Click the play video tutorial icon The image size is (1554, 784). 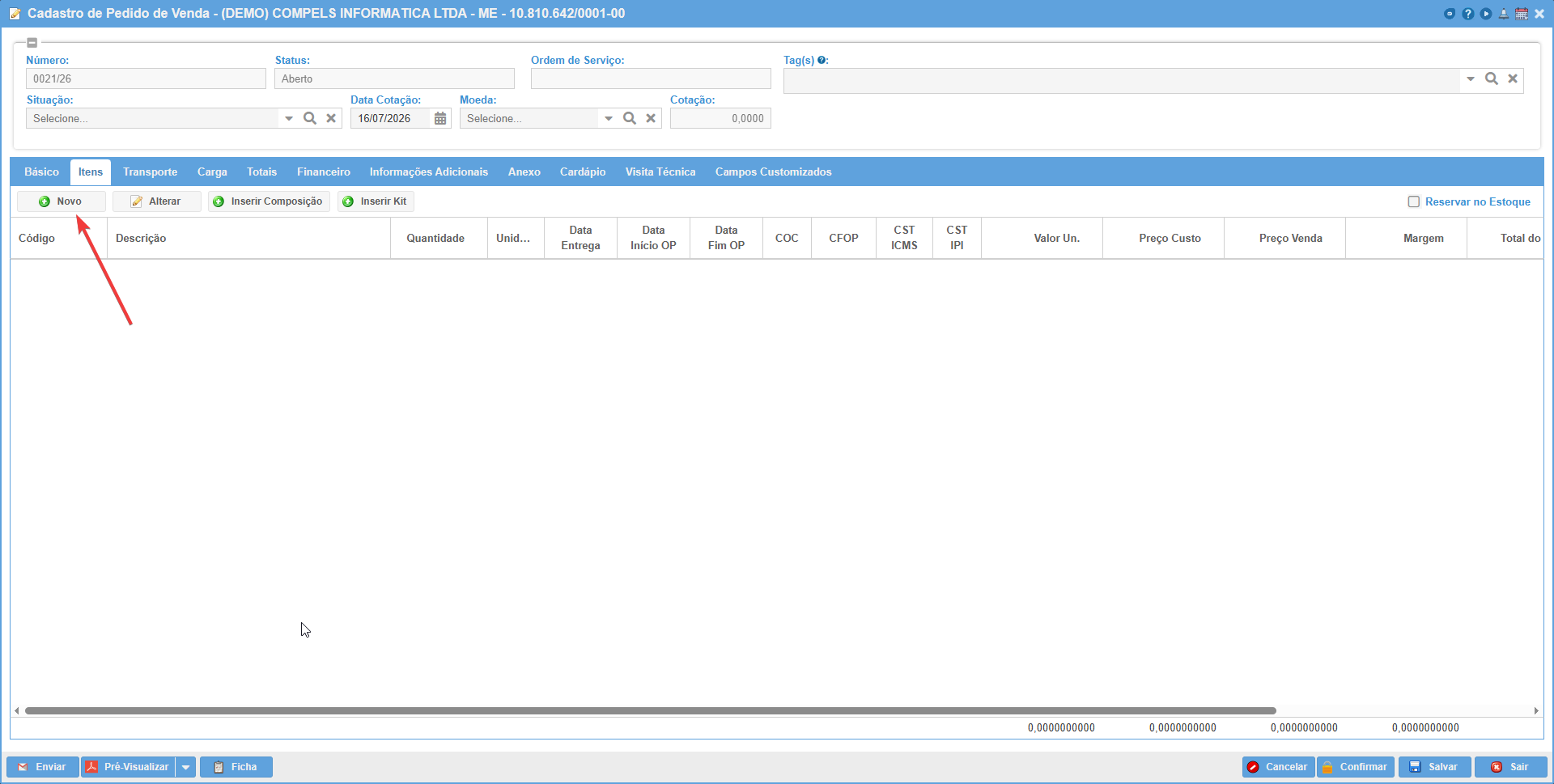[1486, 14]
